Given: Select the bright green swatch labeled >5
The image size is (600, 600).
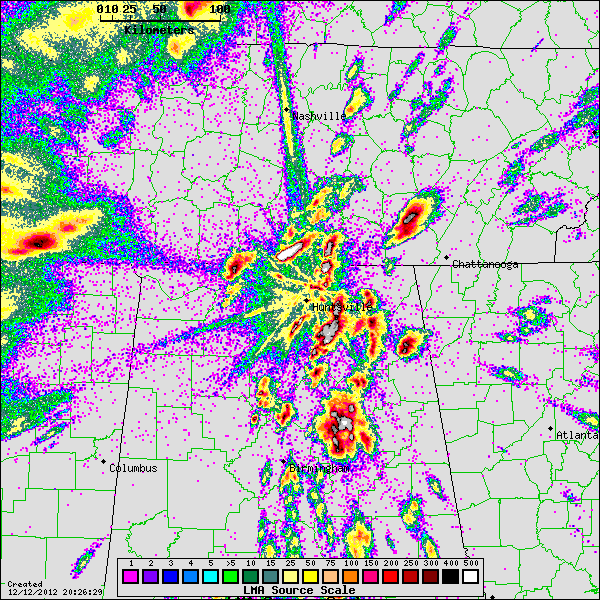Looking at the screenshot, I should pos(231,577).
